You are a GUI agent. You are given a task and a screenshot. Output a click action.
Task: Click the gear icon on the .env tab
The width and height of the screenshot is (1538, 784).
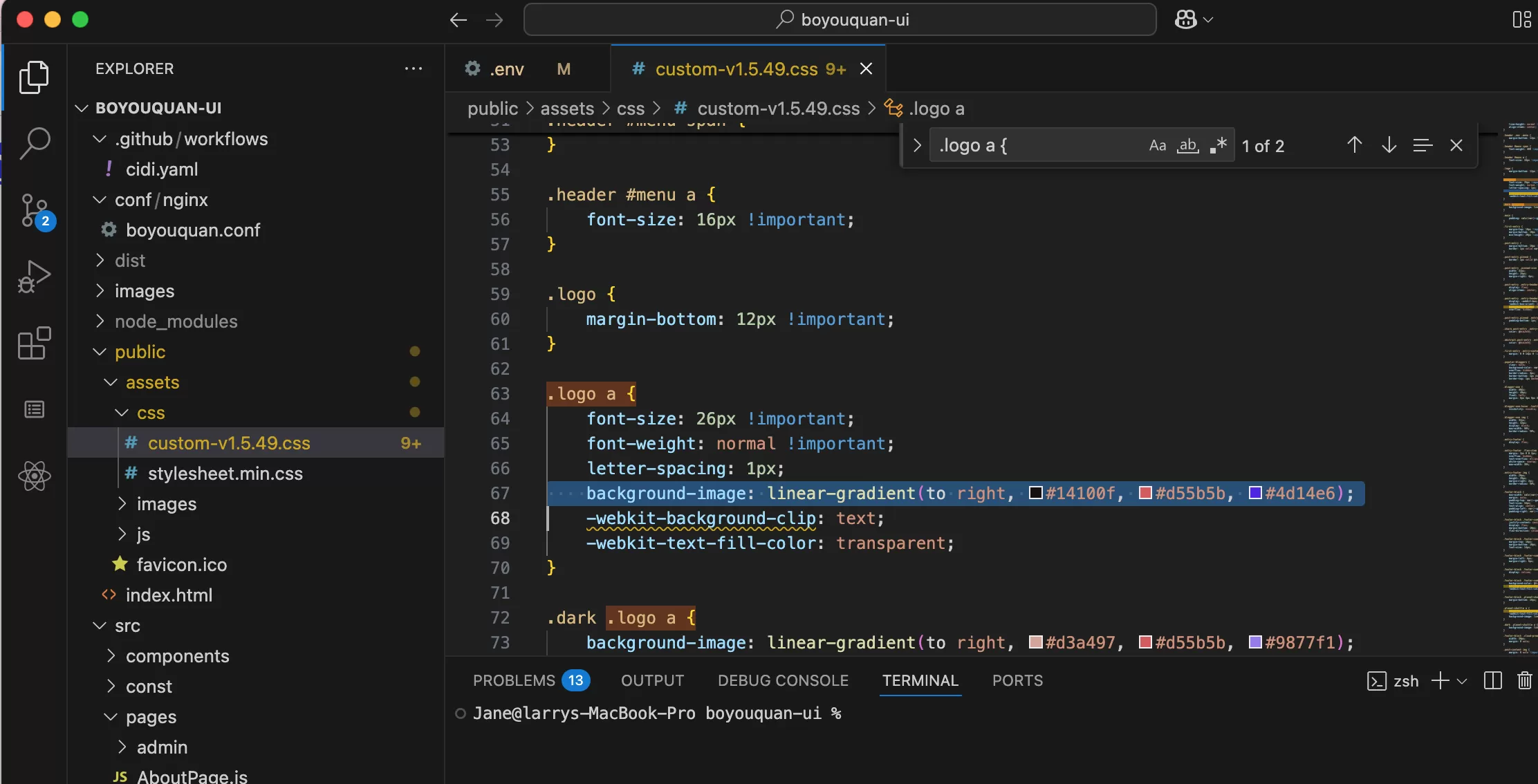pos(472,68)
